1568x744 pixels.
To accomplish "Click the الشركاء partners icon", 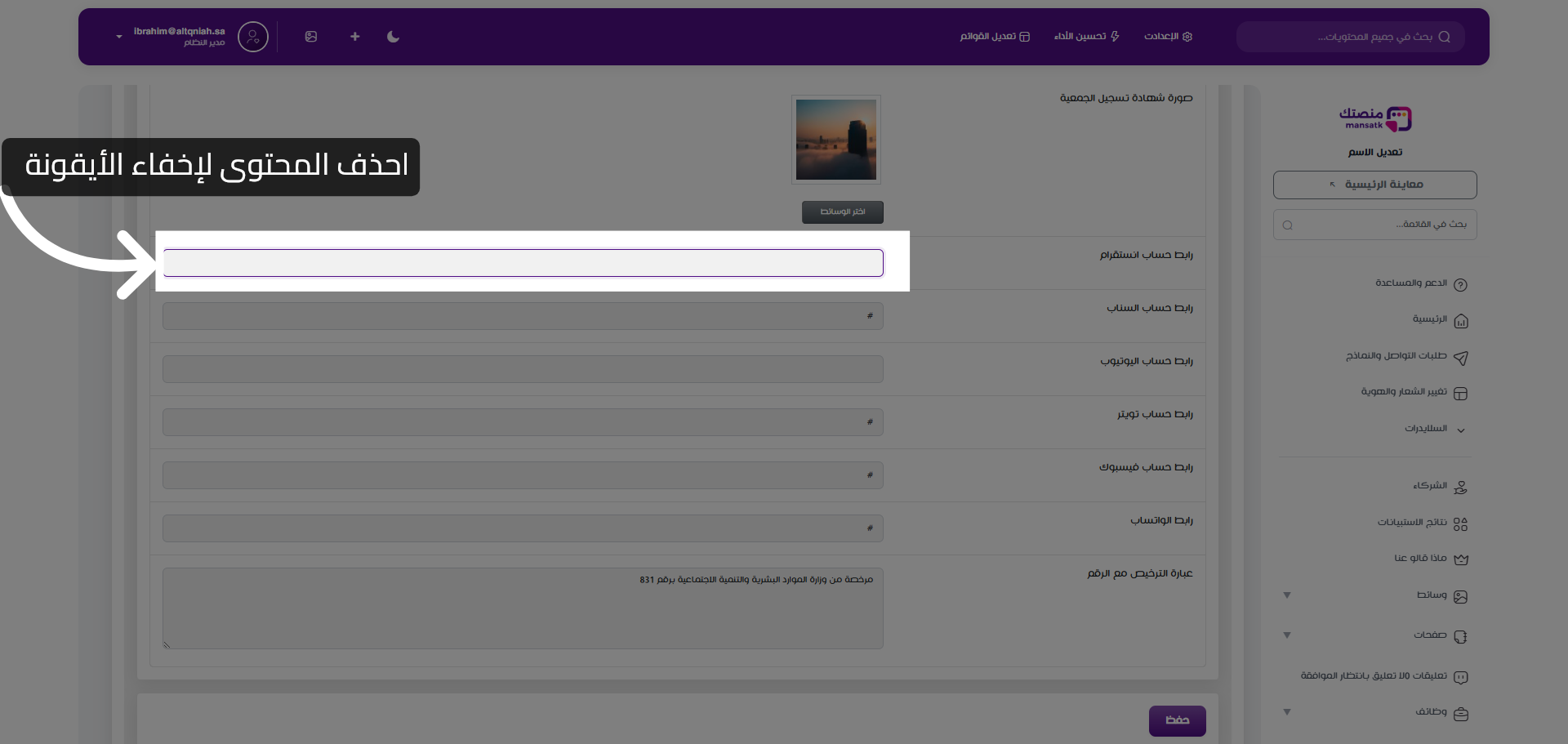I will (x=1462, y=486).
